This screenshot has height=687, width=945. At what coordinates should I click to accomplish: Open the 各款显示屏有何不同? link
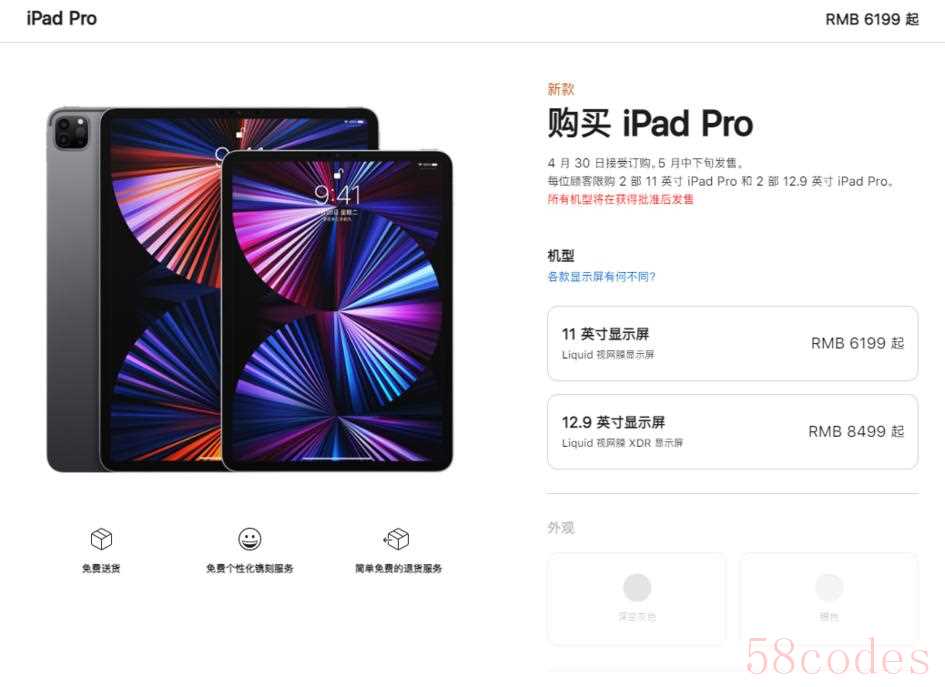tap(601, 277)
